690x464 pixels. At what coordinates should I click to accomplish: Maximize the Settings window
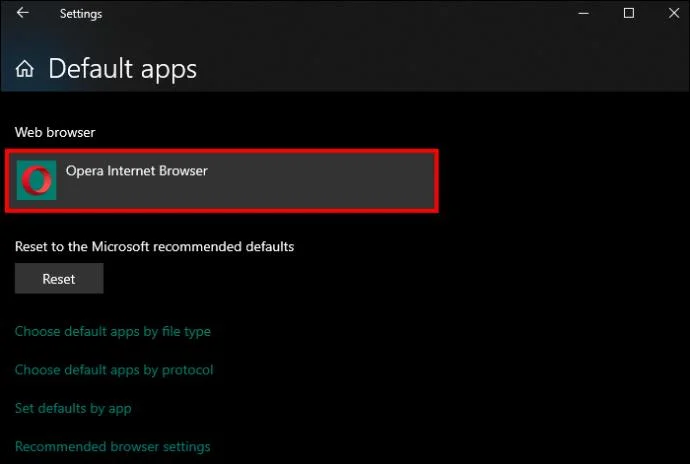tap(629, 13)
